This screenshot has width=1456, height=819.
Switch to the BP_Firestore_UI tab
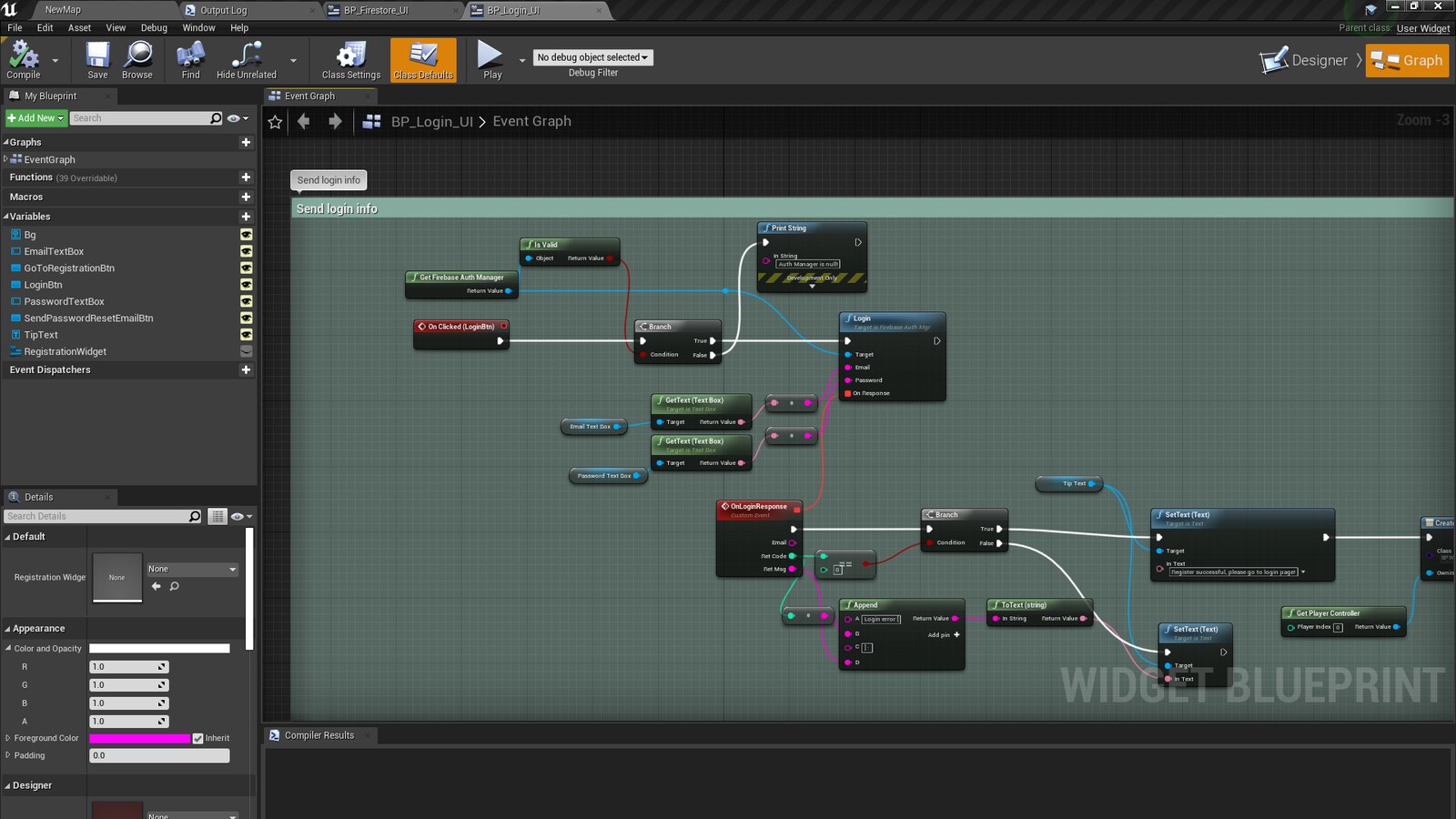(376, 10)
